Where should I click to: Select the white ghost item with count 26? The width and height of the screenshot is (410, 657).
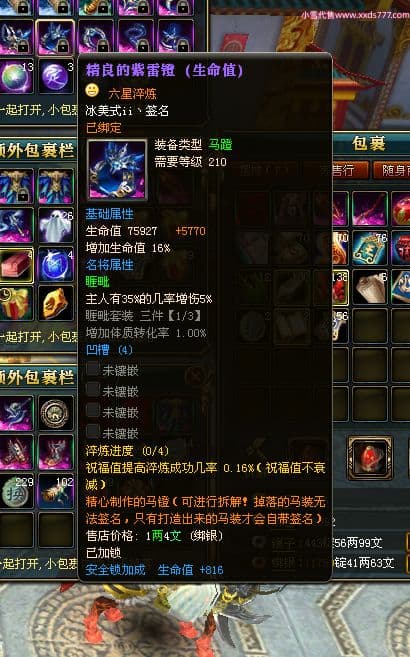(x=56, y=225)
